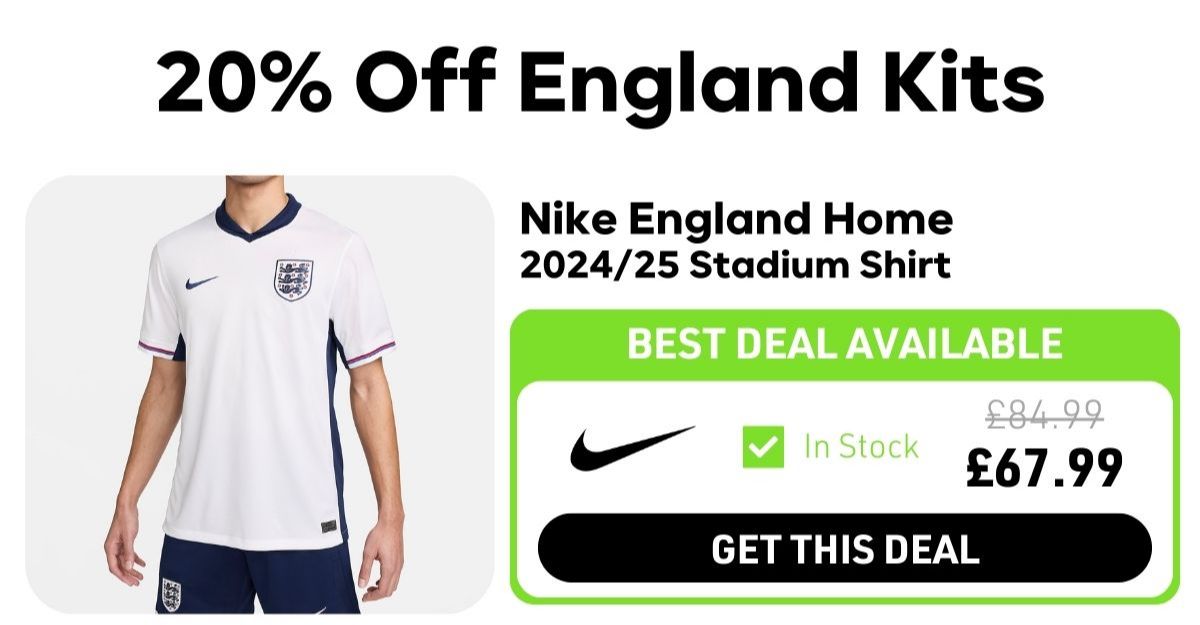Image resolution: width=1200 pixels, height=625 pixels.
Task: Open the Nike England Home product title
Action: [x=736, y=219]
